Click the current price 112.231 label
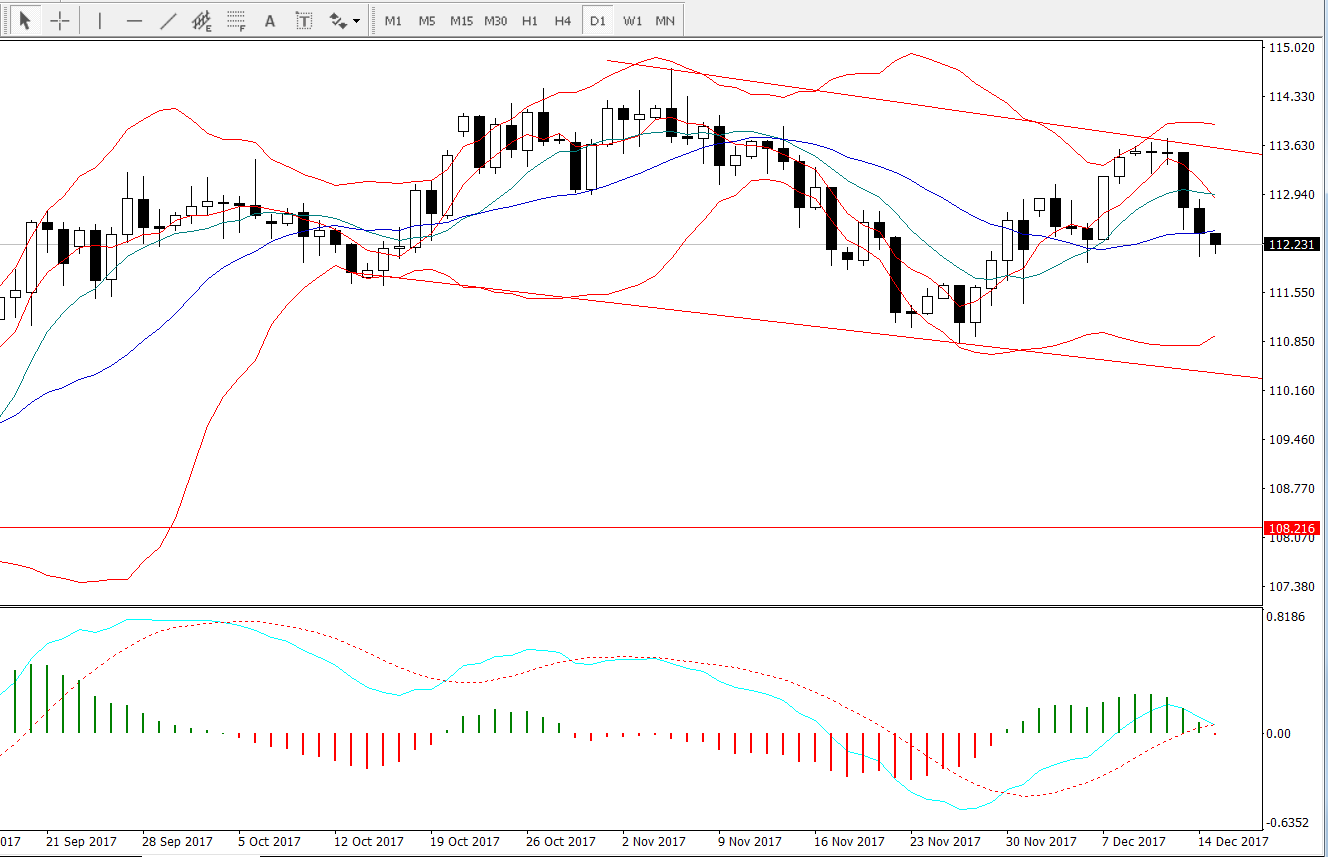 [x=1292, y=244]
